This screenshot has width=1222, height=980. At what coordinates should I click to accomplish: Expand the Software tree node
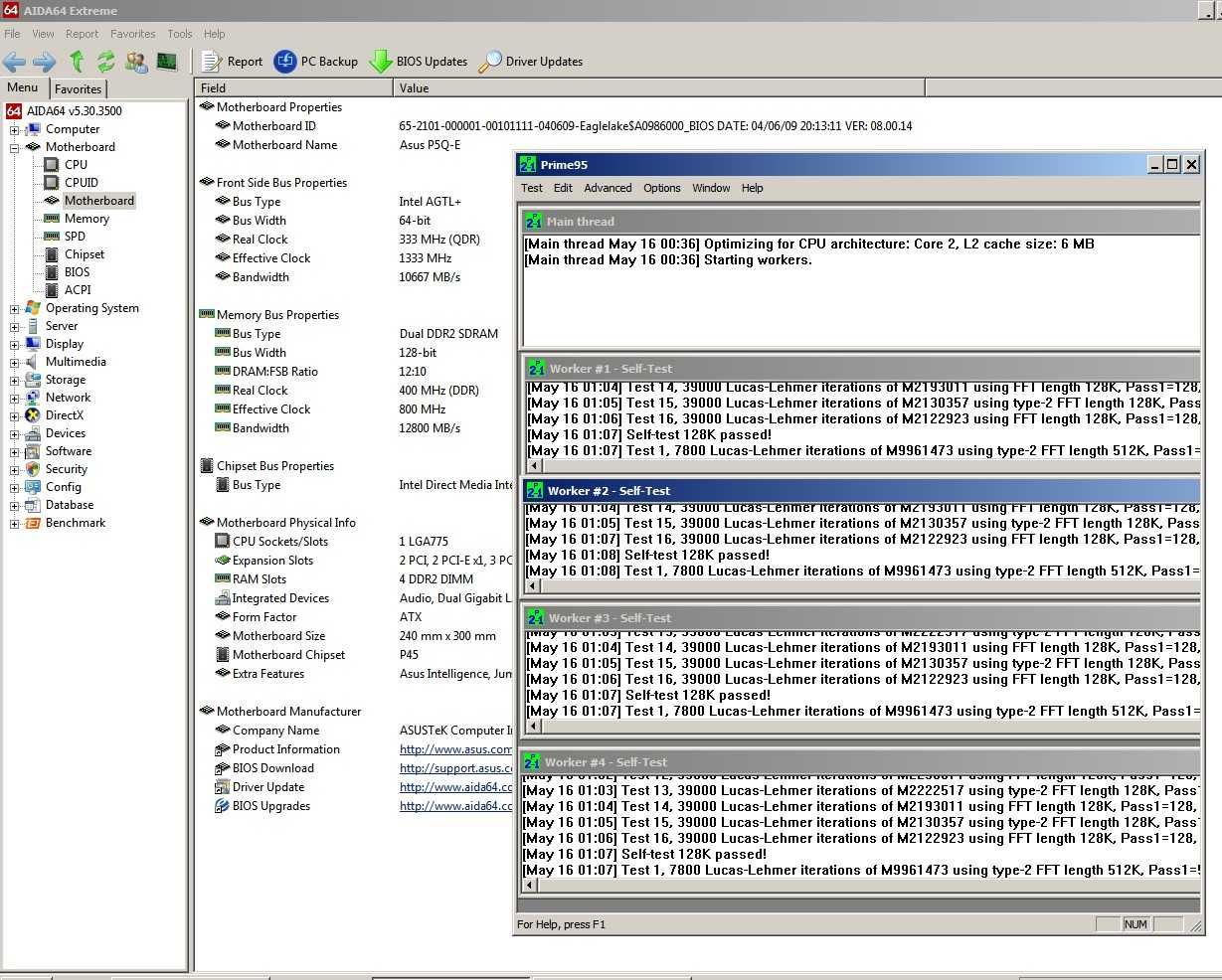click(x=15, y=451)
